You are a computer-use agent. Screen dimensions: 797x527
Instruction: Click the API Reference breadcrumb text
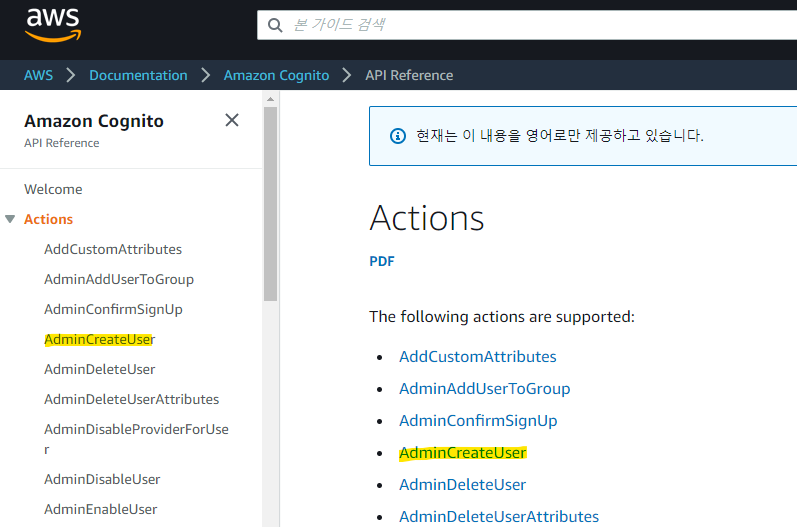click(x=409, y=75)
